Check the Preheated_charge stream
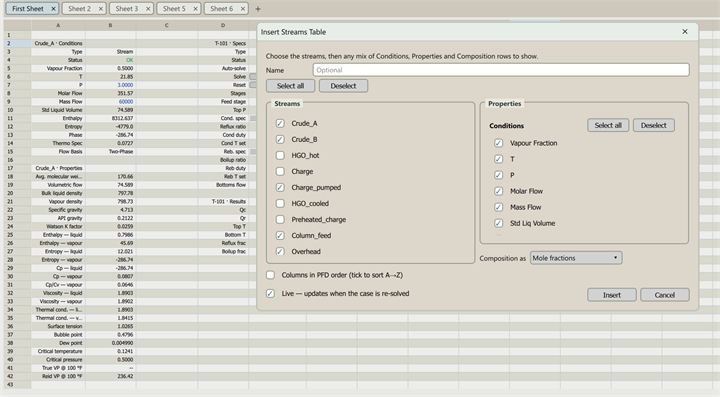The image size is (720, 397). coord(280,219)
